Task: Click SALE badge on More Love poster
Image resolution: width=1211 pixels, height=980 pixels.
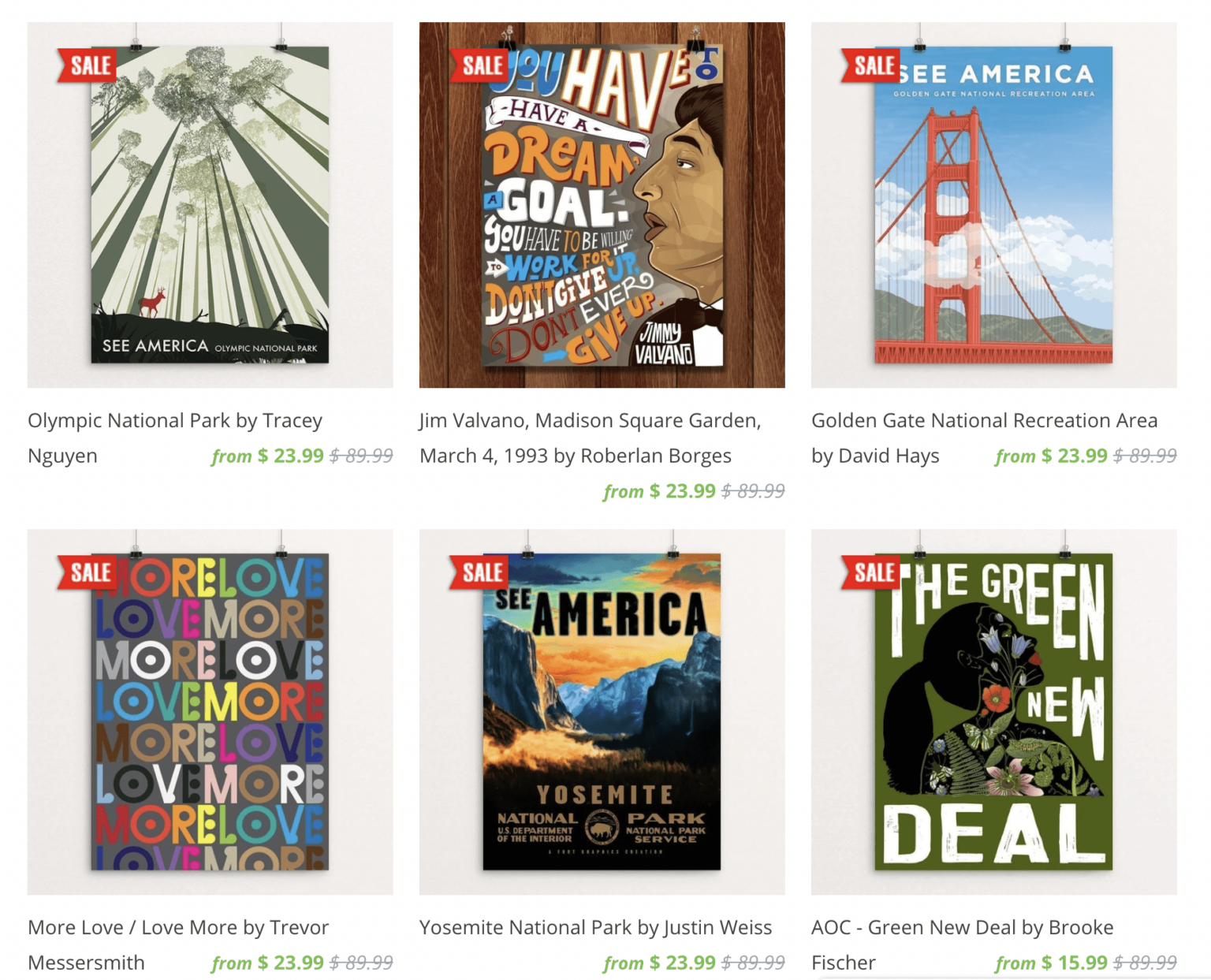Action: pos(87,572)
